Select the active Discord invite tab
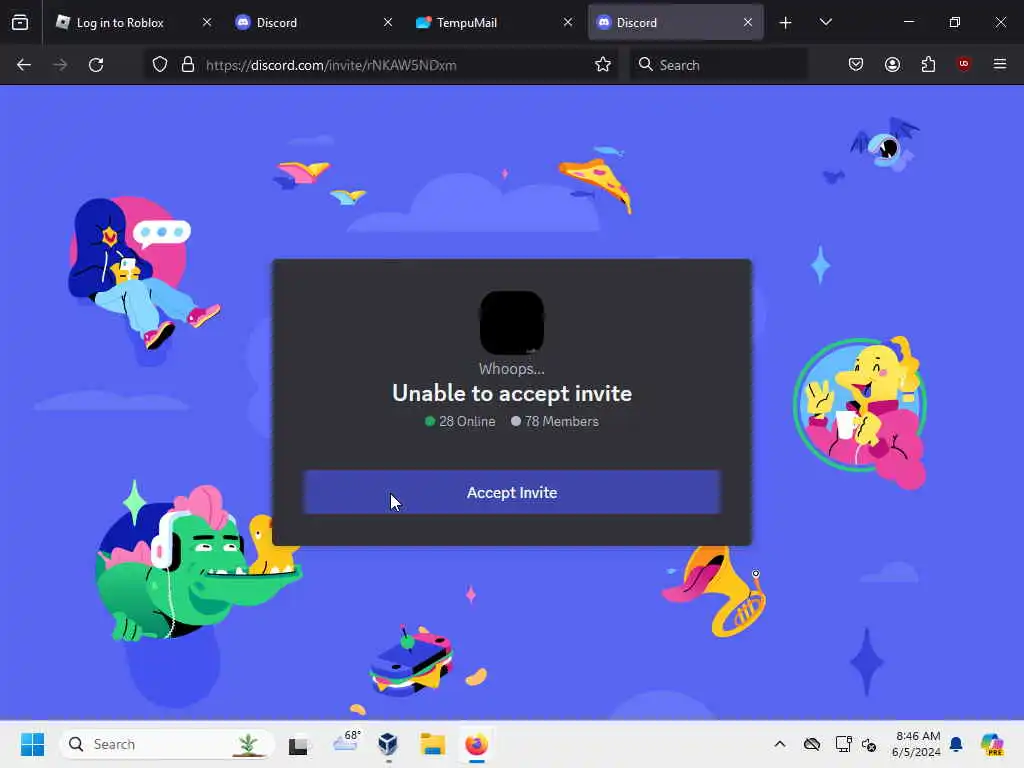The height and width of the screenshot is (768, 1024). [x=675, y=22]
